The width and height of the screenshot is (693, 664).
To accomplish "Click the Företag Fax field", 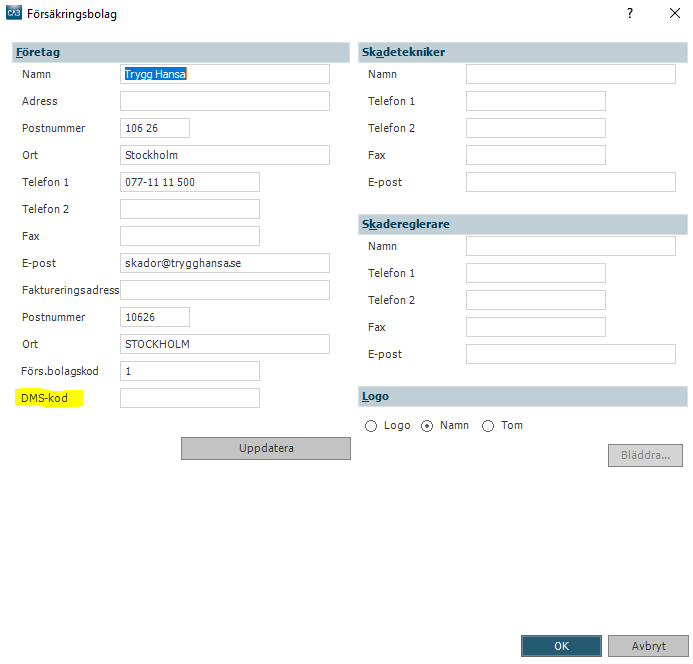I will 190,236.
